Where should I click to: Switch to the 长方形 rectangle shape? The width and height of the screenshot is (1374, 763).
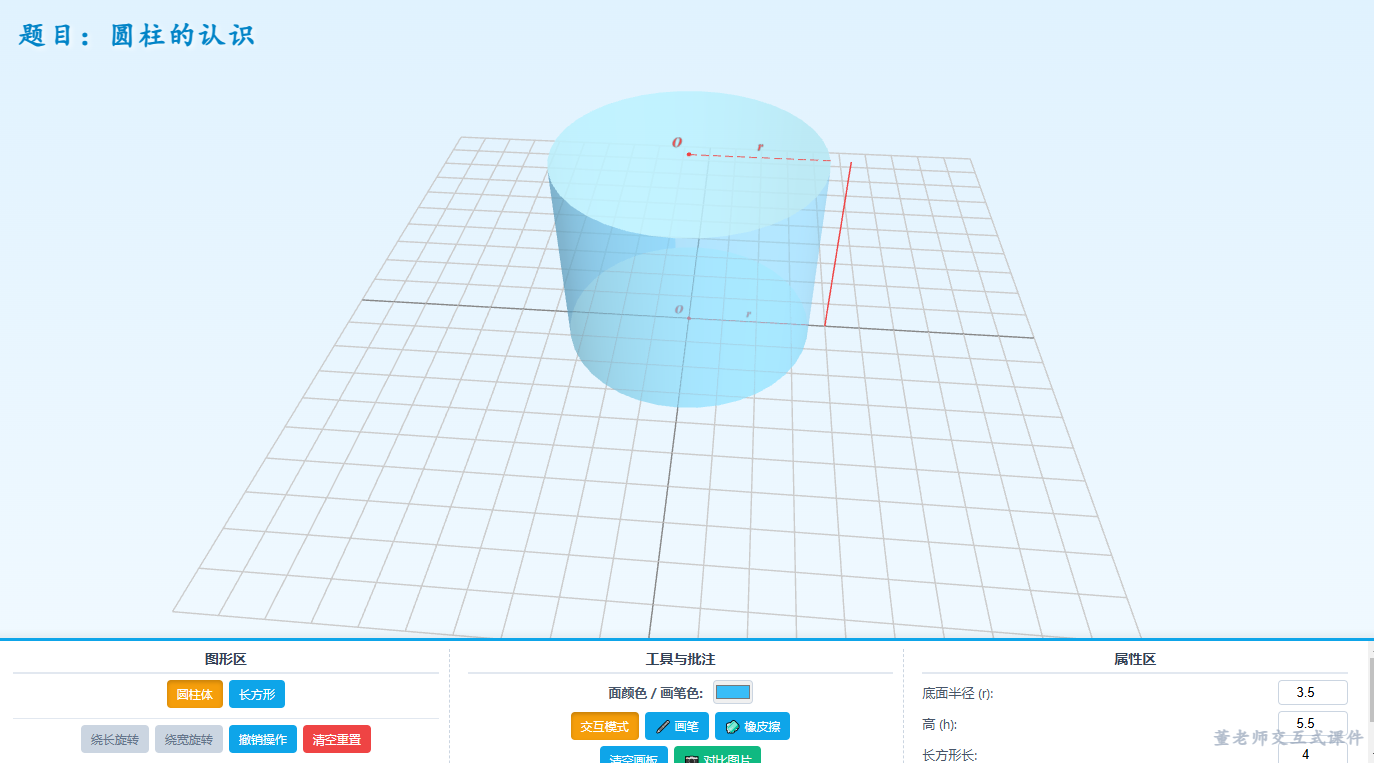click(257, 694)
